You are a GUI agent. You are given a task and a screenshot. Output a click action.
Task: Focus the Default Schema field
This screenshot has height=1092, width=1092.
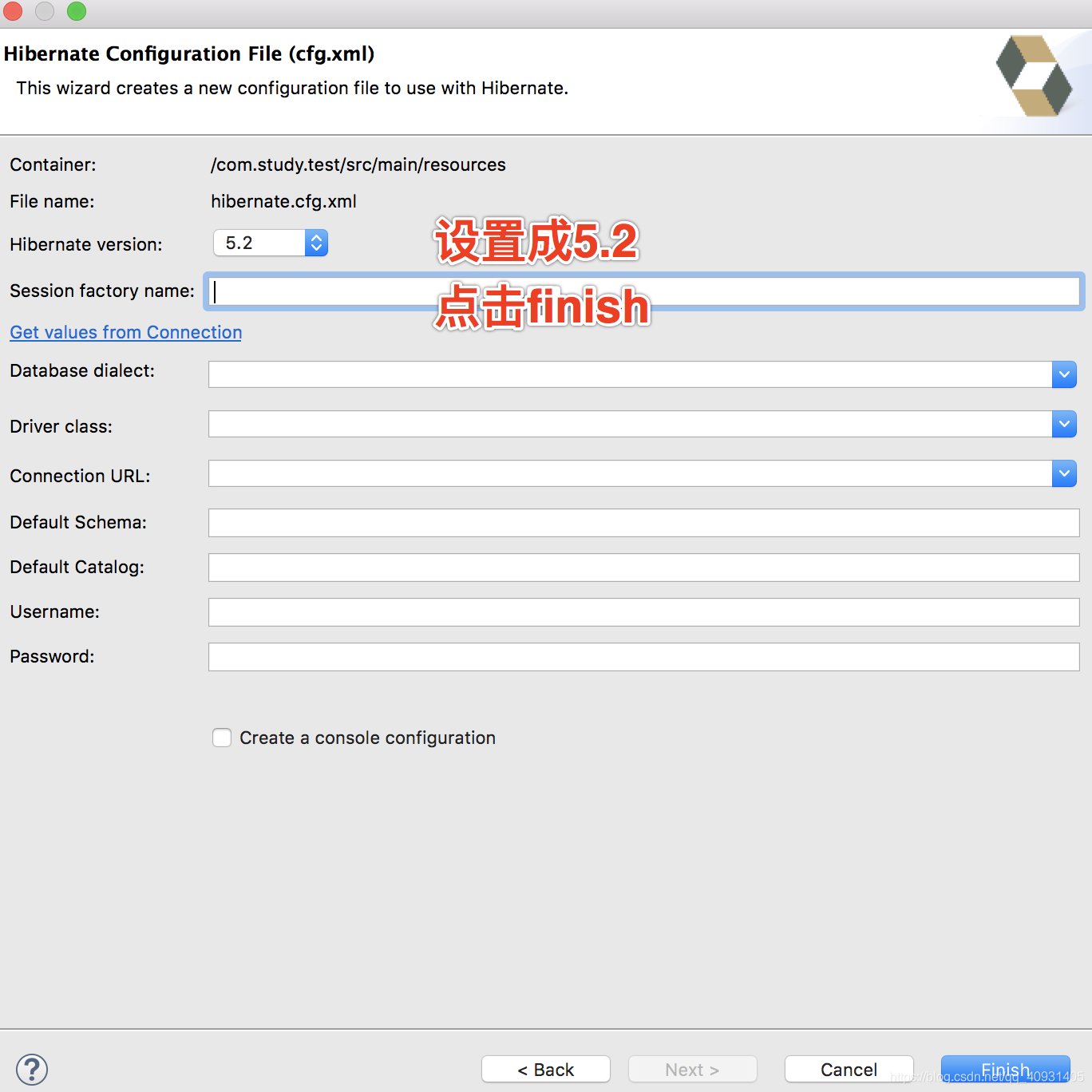tap(644, 523)
